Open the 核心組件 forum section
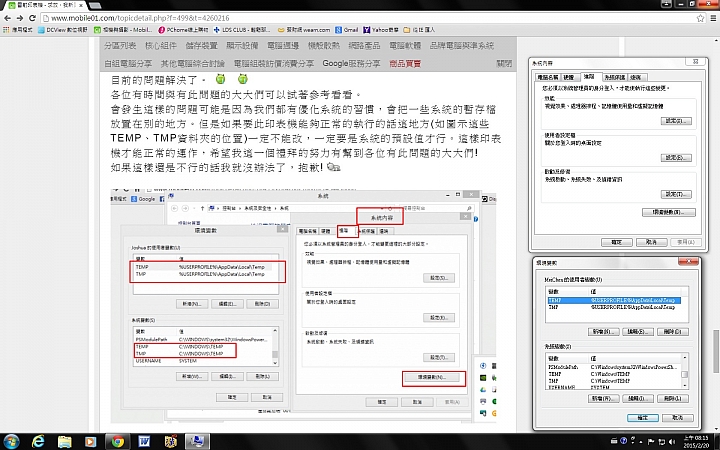Screen dimensions: 720x450 161,45
